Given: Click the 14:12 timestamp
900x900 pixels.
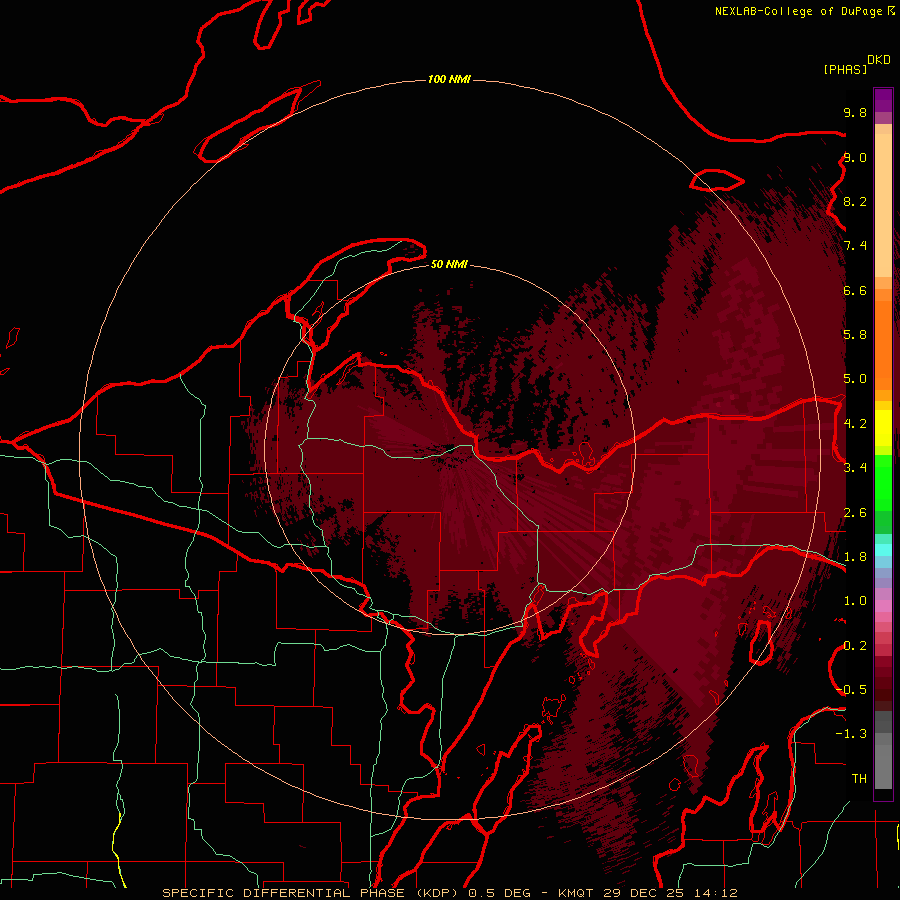Looking at the screenshot, I should tap(715, 893).
